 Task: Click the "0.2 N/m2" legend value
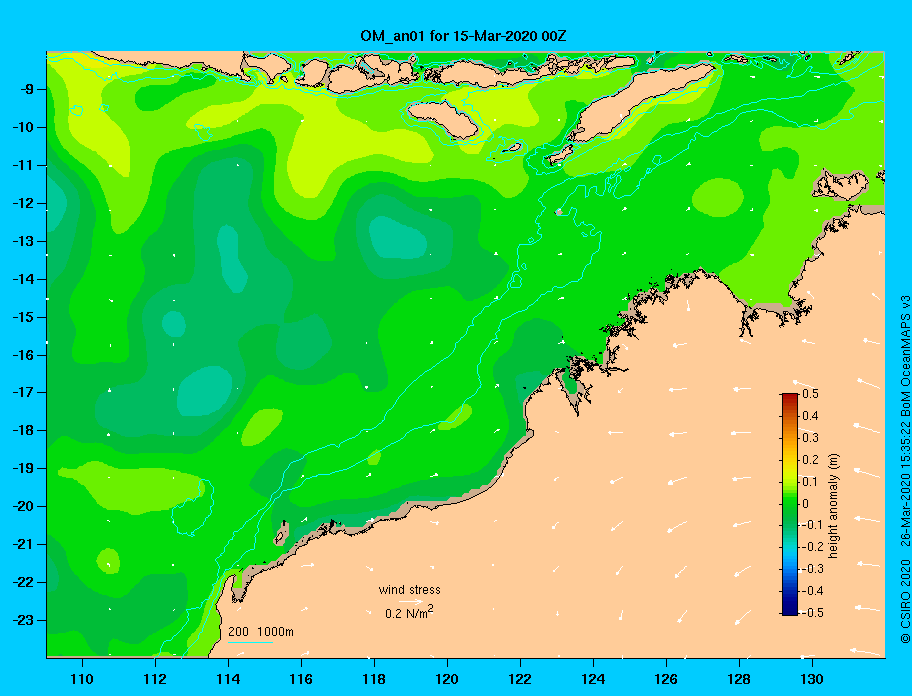point(409,612)
